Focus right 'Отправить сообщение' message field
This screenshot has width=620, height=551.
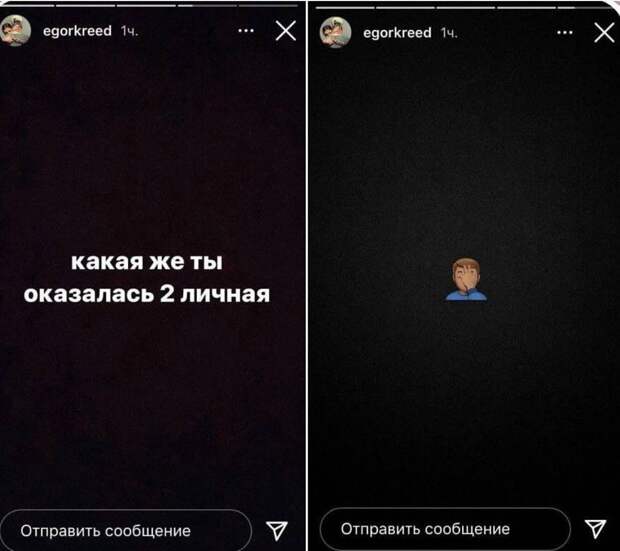point(445,529)
